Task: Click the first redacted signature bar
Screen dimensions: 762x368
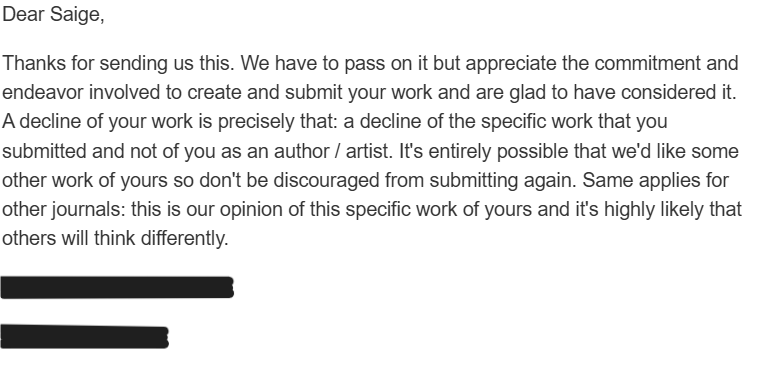Action: point(117,287)
